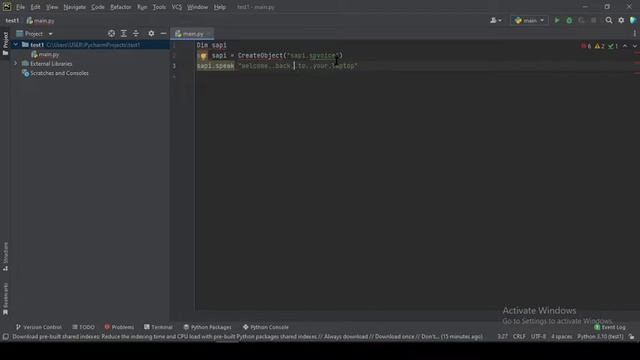Expand External Libraries tree node
Screen dimensions: 640x360
(x=16, y=64)
